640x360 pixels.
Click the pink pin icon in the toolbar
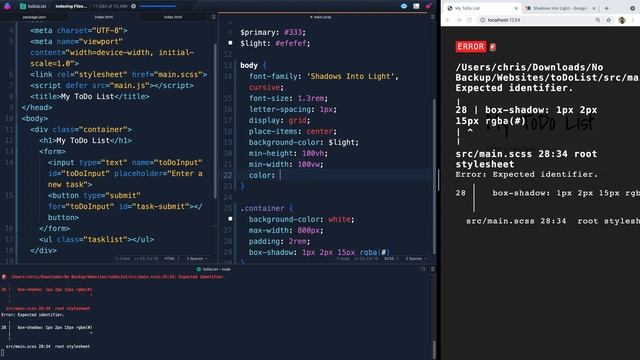coord(428,6)
